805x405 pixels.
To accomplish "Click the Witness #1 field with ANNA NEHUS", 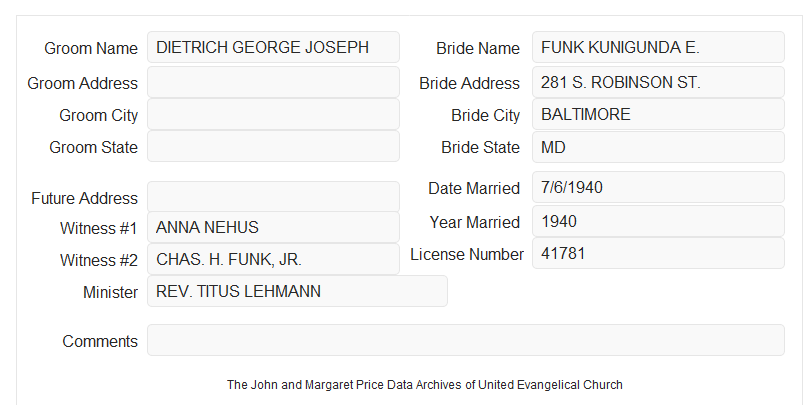I will 273,227.
